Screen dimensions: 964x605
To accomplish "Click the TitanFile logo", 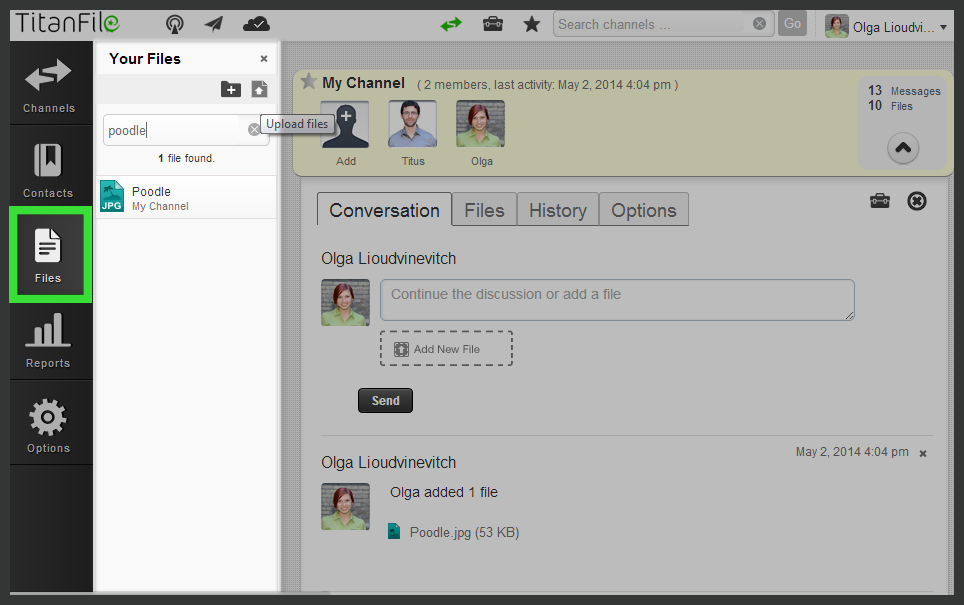I will (x=67, y=23).
